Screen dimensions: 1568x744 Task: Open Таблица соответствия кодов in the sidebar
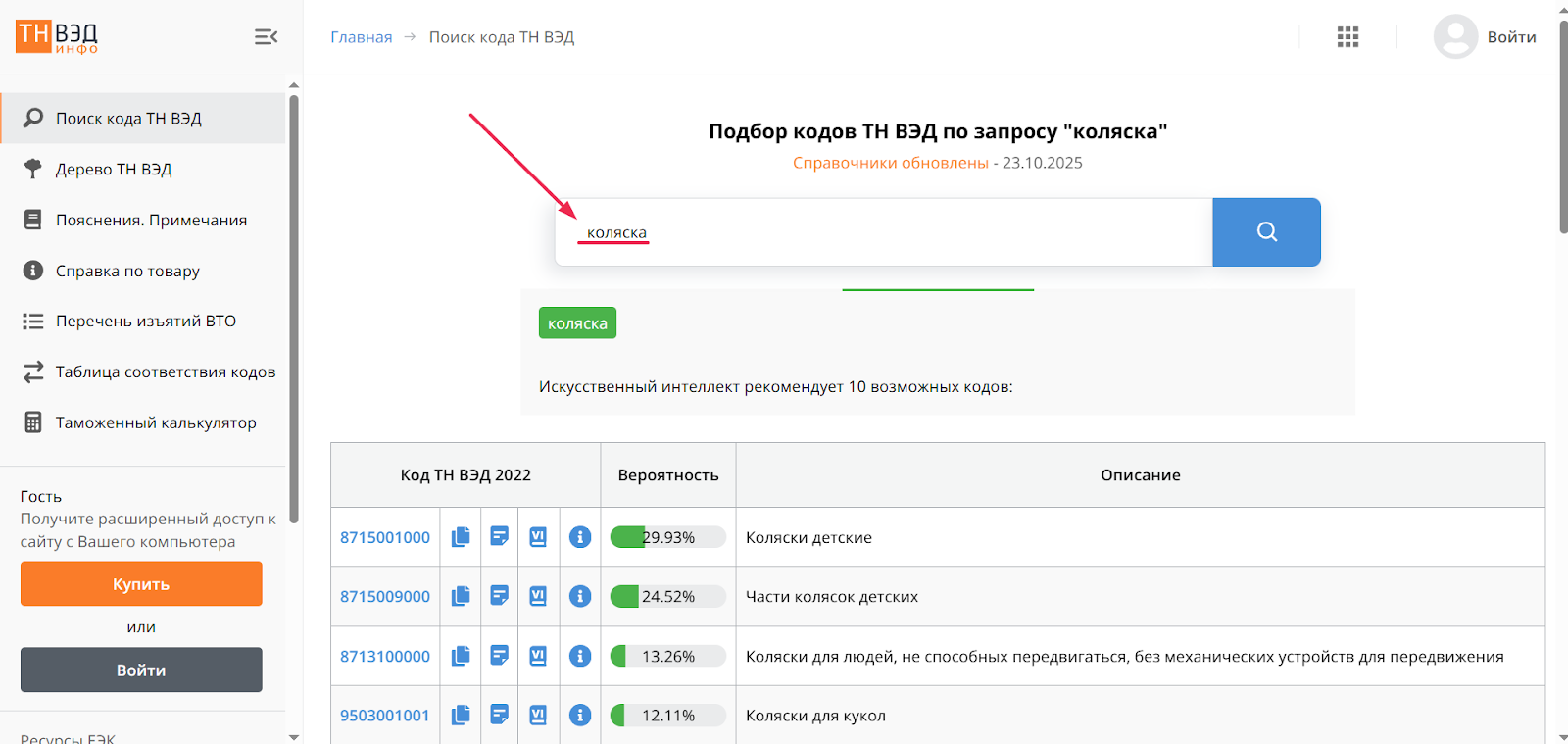coord(165,372)
